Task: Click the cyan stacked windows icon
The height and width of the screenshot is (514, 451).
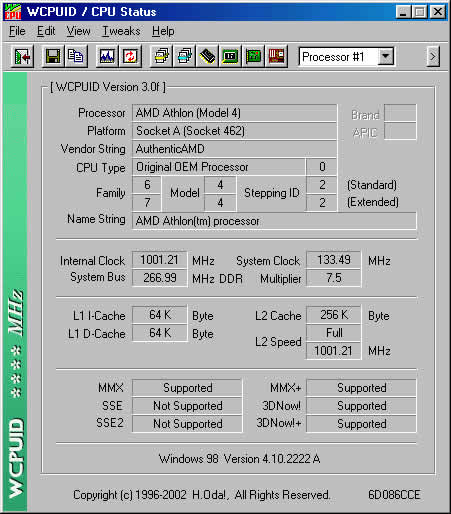Action: 184,57
